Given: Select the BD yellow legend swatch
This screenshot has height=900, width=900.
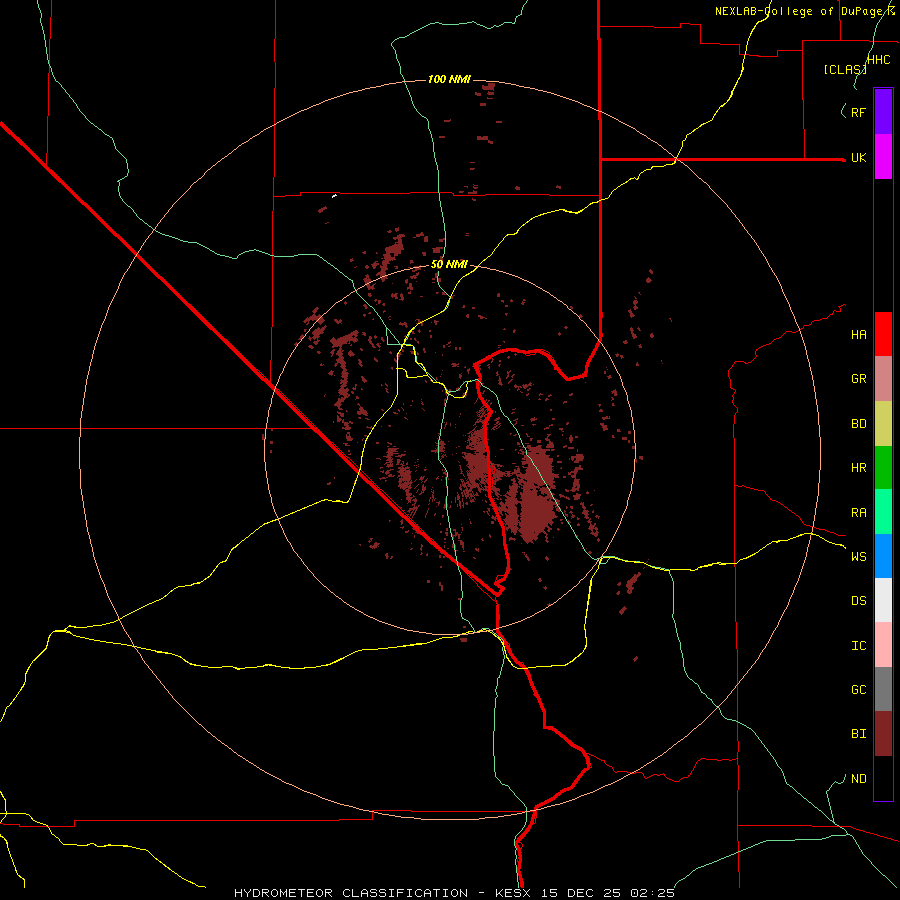Looking at the screenshot, I should coord(883,424).
